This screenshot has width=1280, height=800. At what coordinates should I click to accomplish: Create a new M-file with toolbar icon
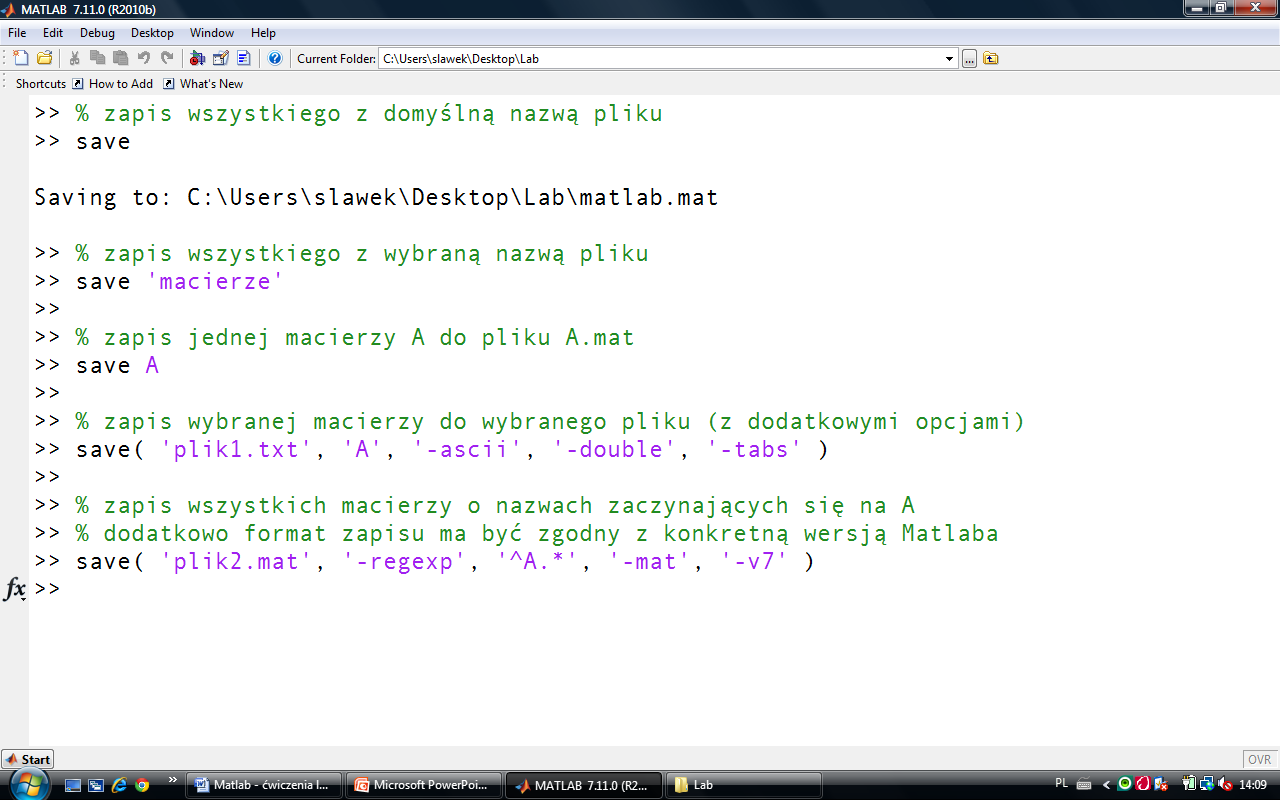point(21,58)
